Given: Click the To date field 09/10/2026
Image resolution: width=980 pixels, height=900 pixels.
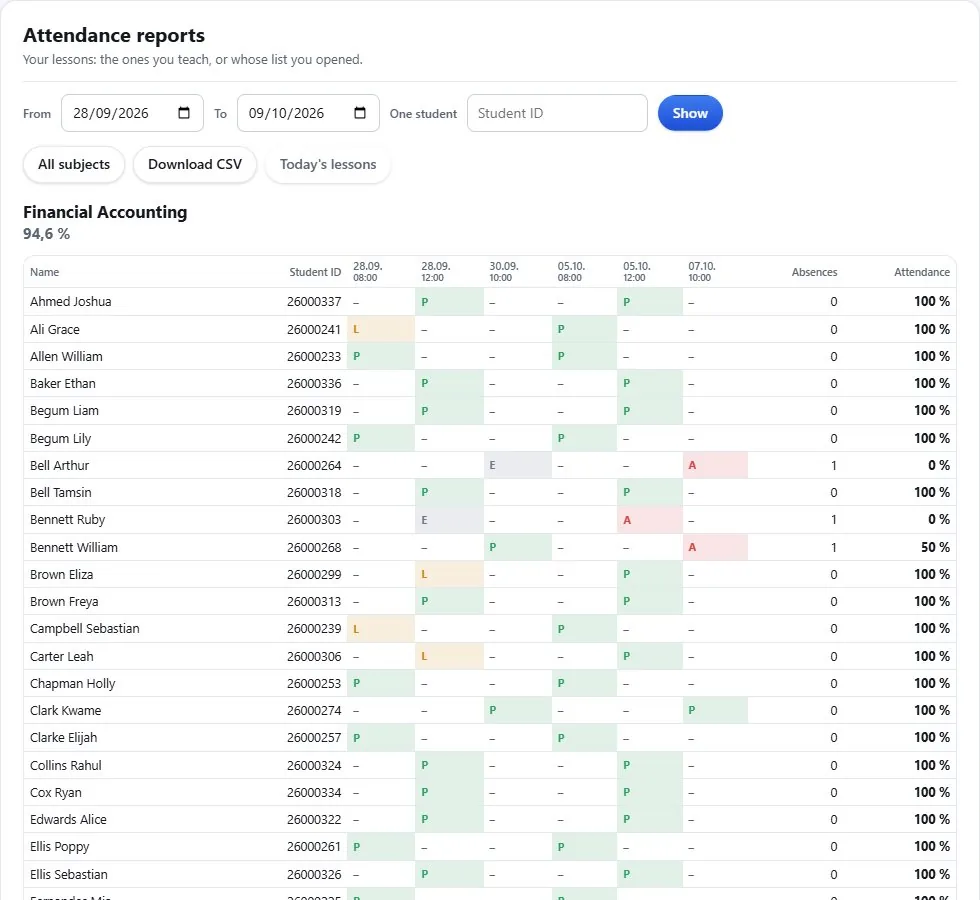Looking at the screenshot, I should (308, 113).
